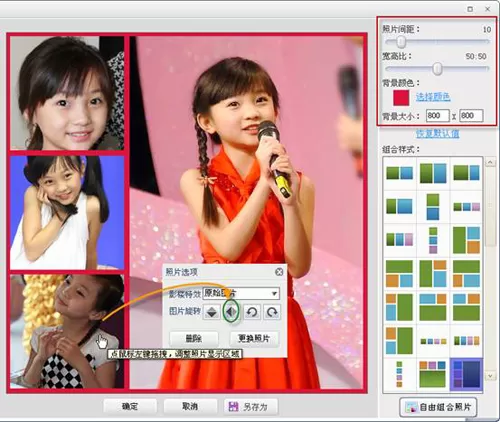Viewport: 500px width, 422px height.
Task: Click the 照片选项 title text
Action: point(182,272)
